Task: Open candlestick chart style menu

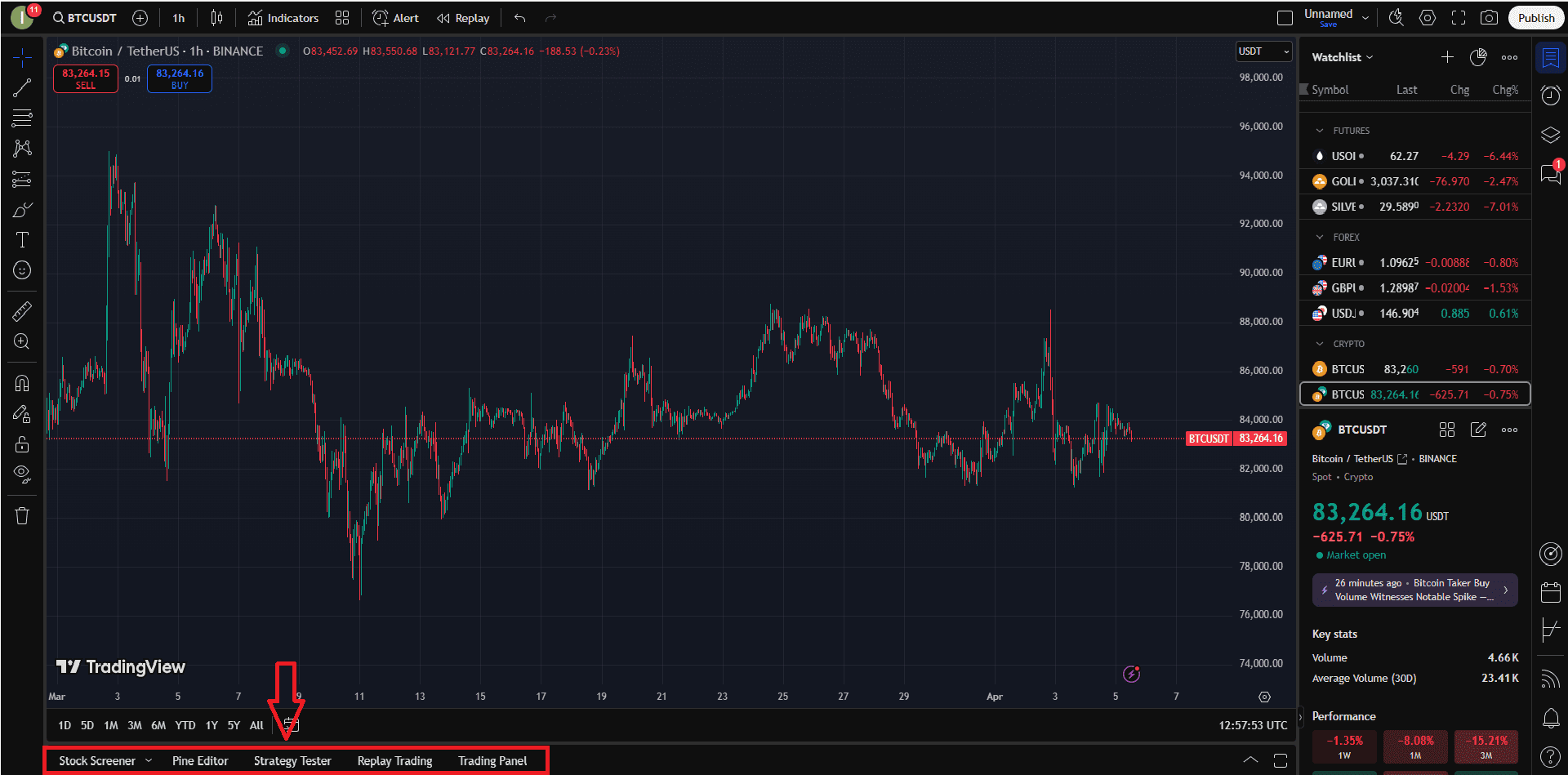Action: point(216,18)
